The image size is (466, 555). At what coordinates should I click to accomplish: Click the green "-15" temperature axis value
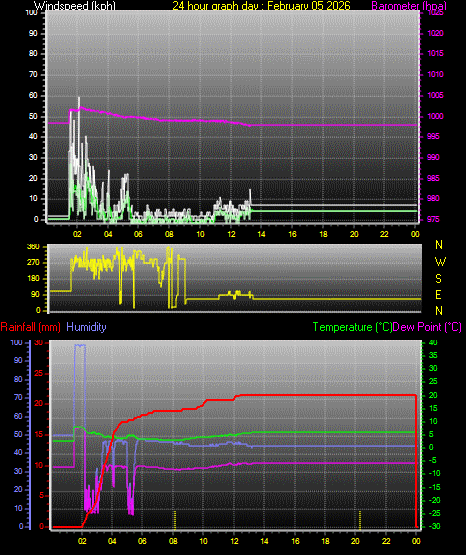coord(435,487)
